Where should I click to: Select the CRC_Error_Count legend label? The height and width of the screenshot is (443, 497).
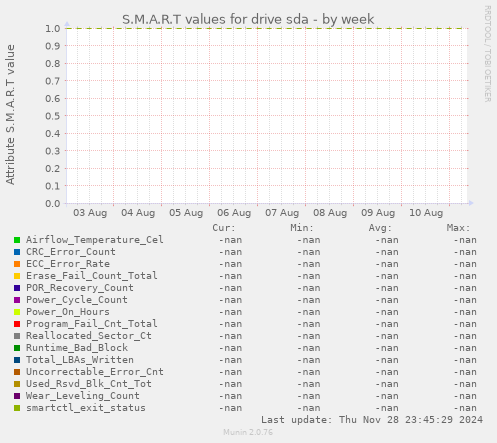pos(71,252)
